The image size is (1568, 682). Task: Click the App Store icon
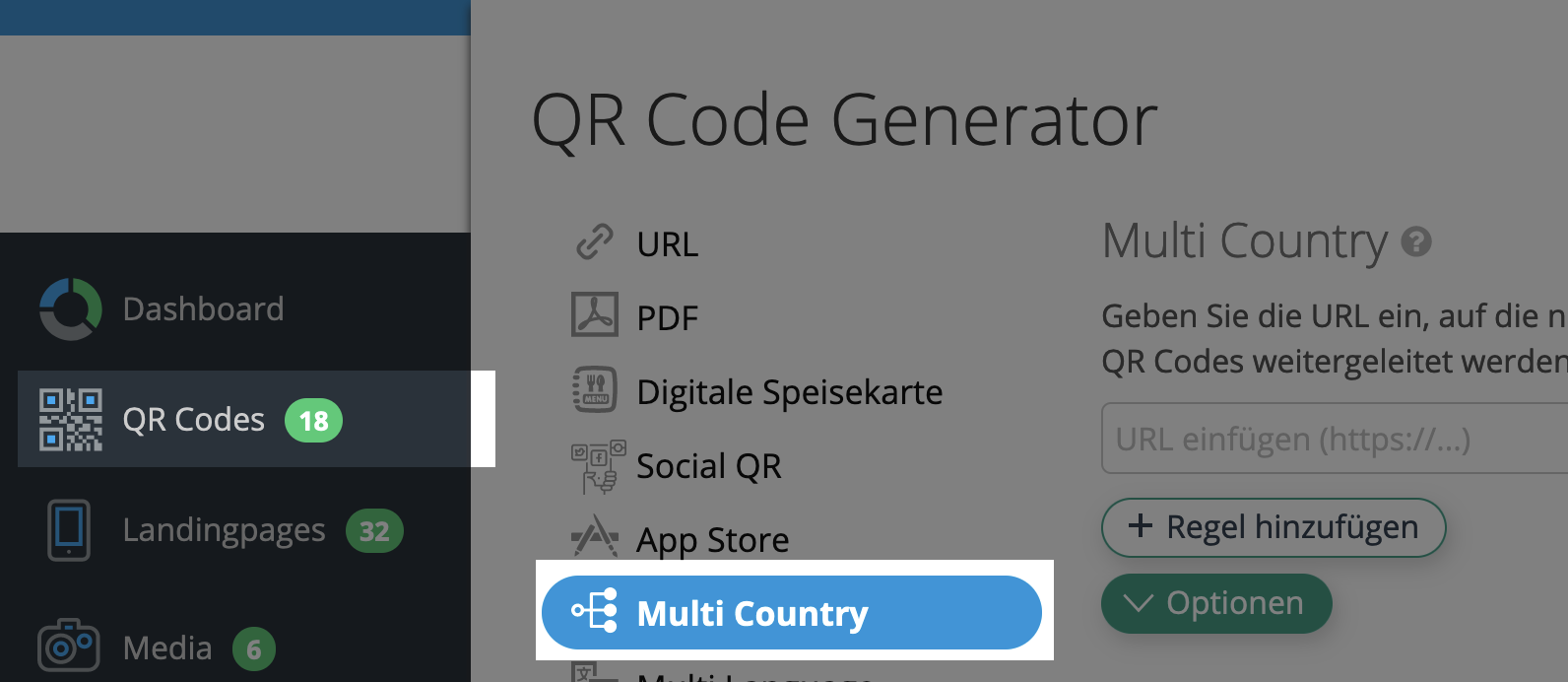(x=593, y=537)
